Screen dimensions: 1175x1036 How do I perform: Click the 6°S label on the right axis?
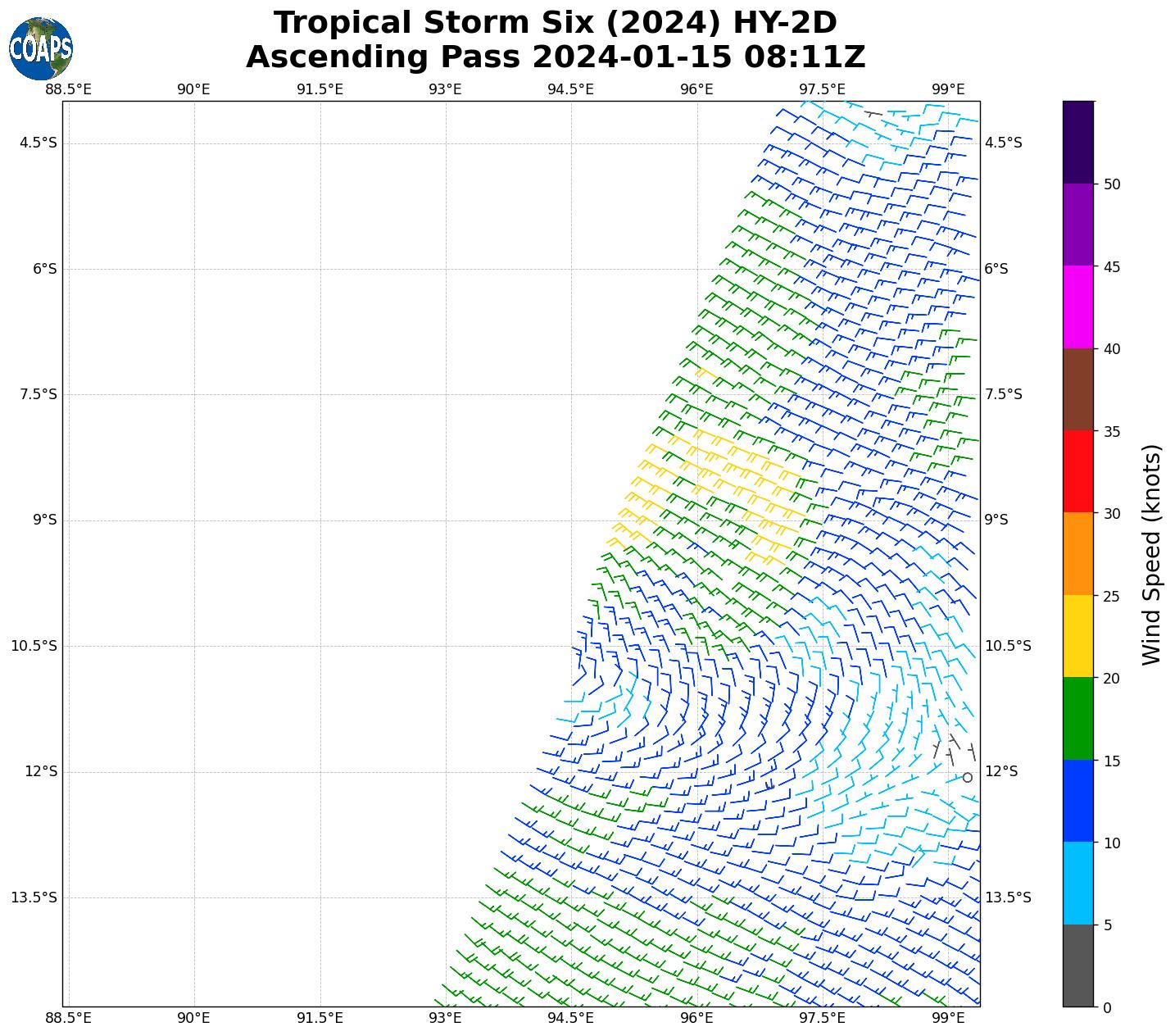click(x=996, y=269)
